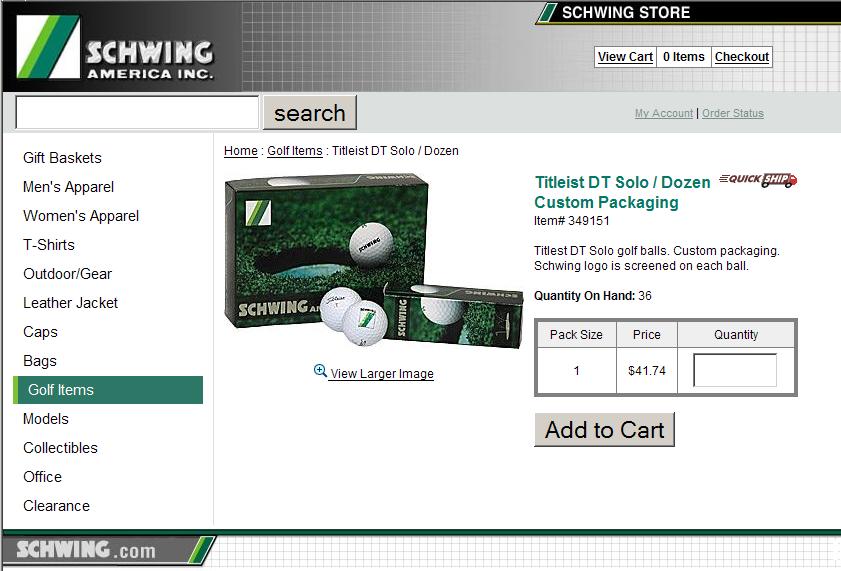The image size is (841, 571).
Task: Open Women's Apparel category
Action: point(81,216)
